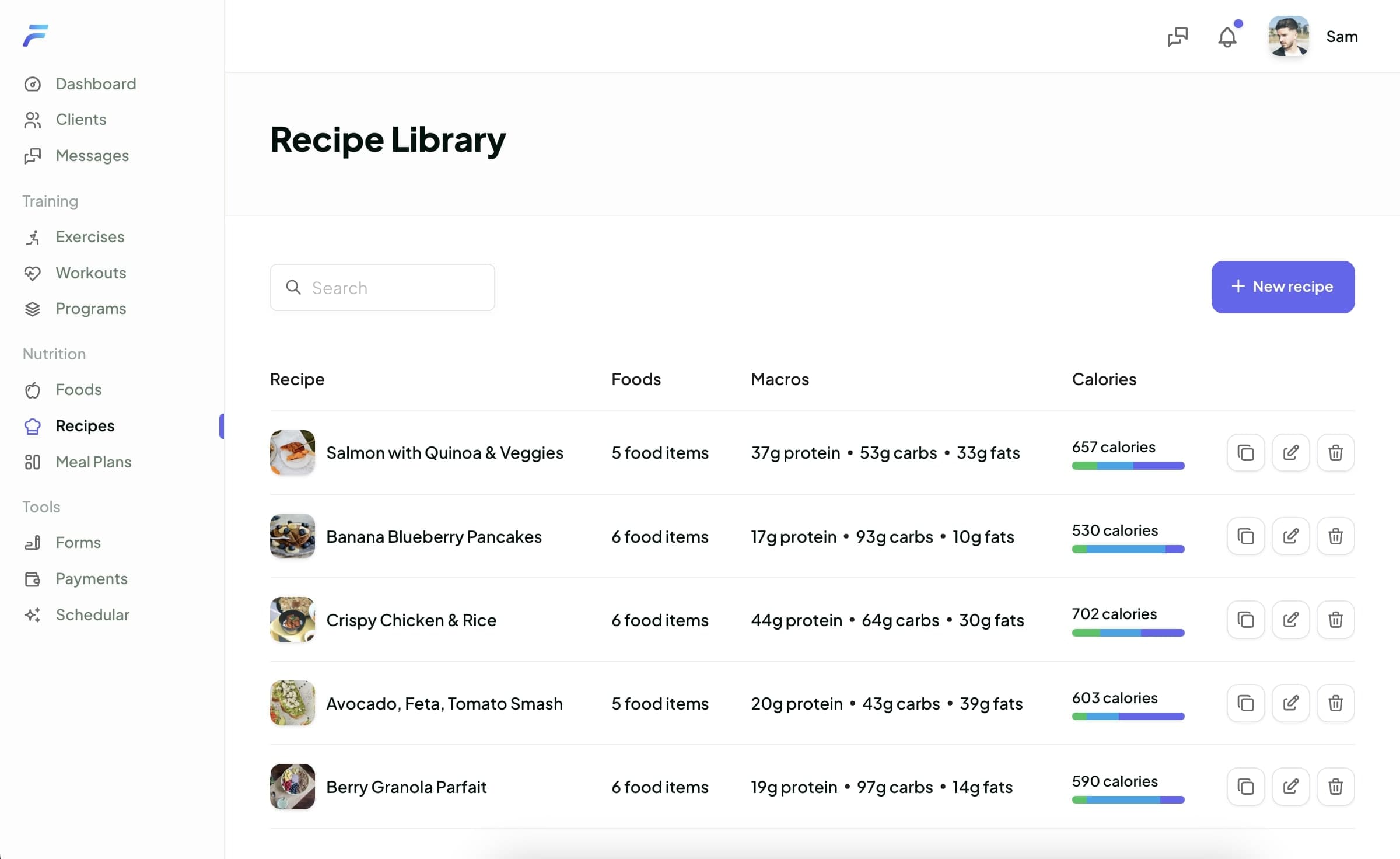1400x859 pixels.
Task: Click the notification bell icon
Action: pos(1227,36)
